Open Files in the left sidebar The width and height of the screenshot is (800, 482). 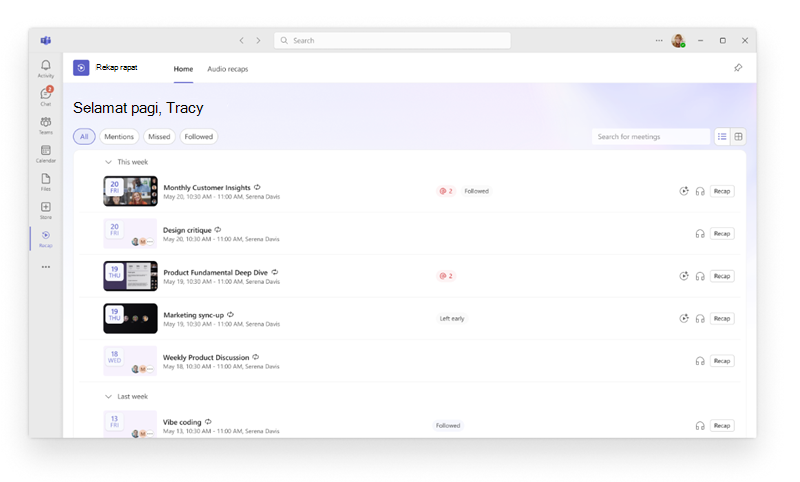coord(45,182)
